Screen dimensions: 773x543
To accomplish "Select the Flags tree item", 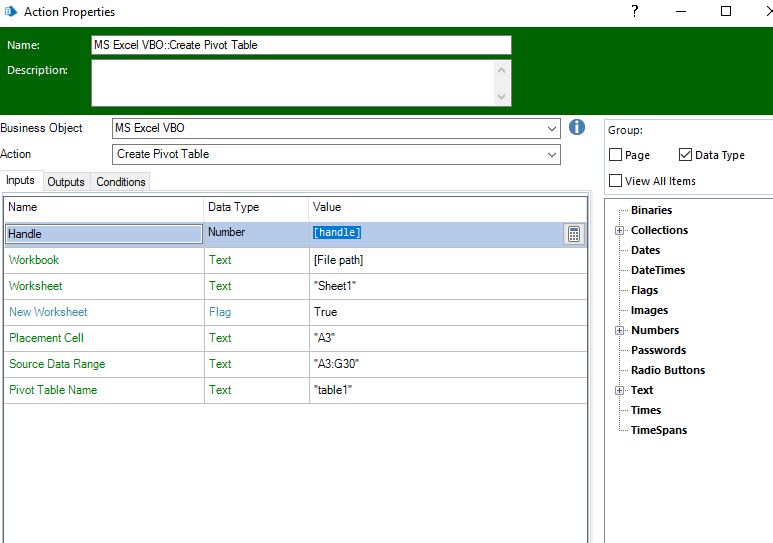I will pos(644,290).
